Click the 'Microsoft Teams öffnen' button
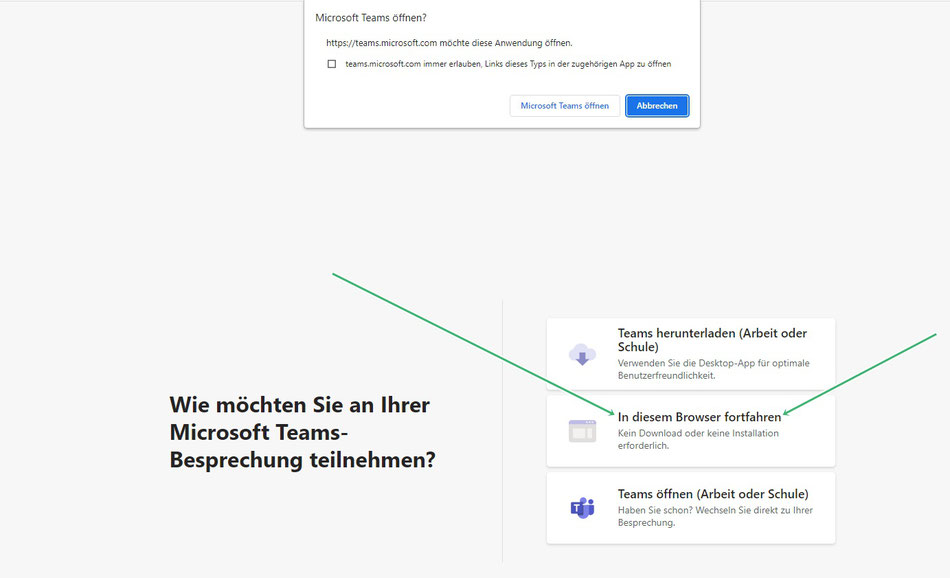This screenshot has width=950, height=578. 565,105
